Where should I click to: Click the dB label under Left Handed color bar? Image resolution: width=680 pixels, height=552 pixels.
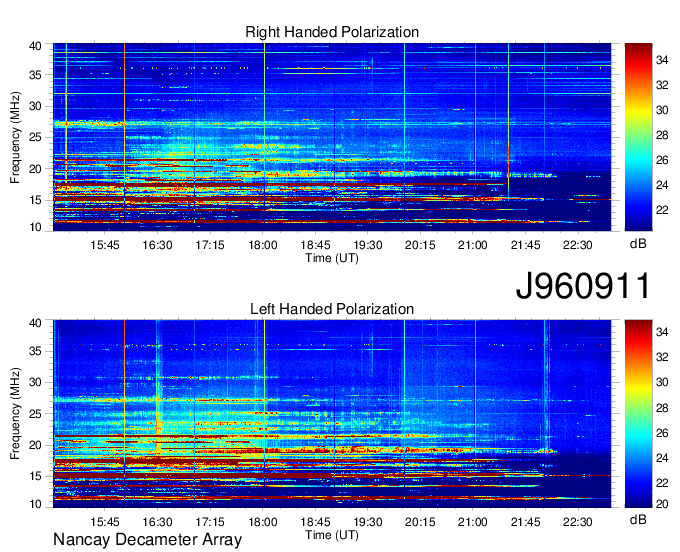pos(638,519)
